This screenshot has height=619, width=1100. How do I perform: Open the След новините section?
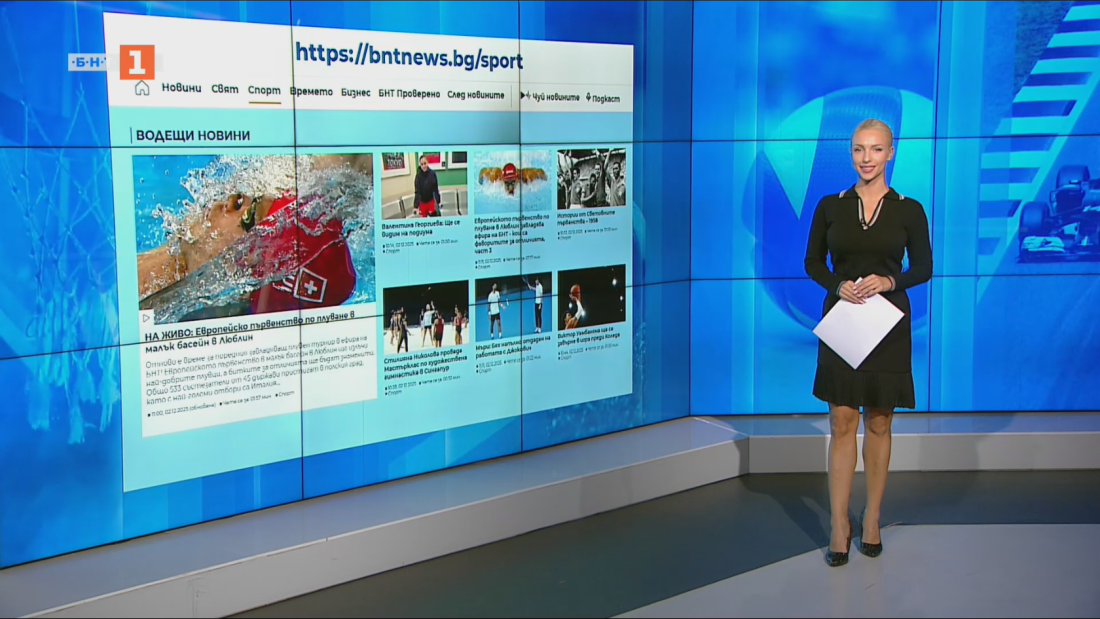click(x=476, y=94)
